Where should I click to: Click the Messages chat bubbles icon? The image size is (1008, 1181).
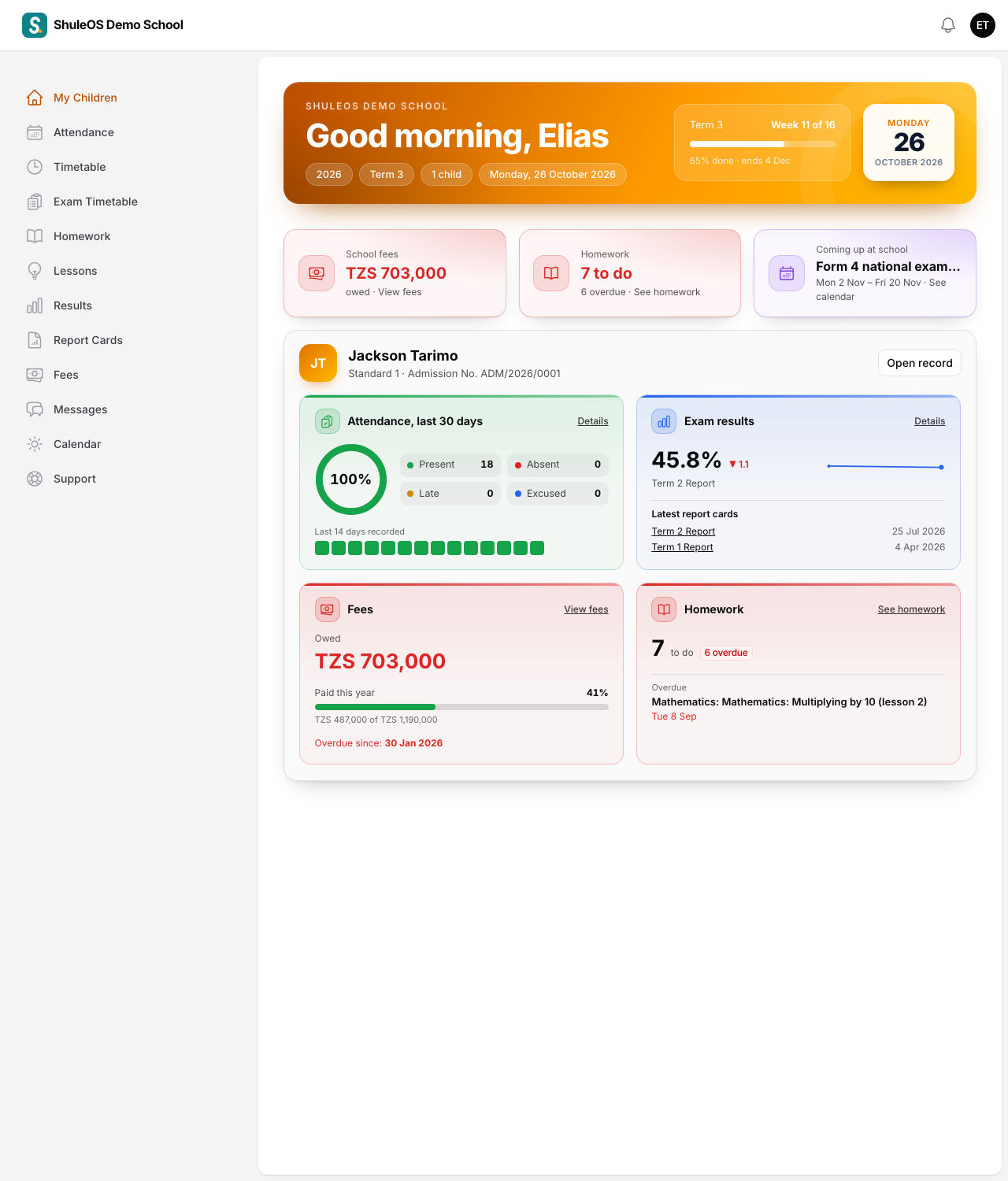coord(35,409)
